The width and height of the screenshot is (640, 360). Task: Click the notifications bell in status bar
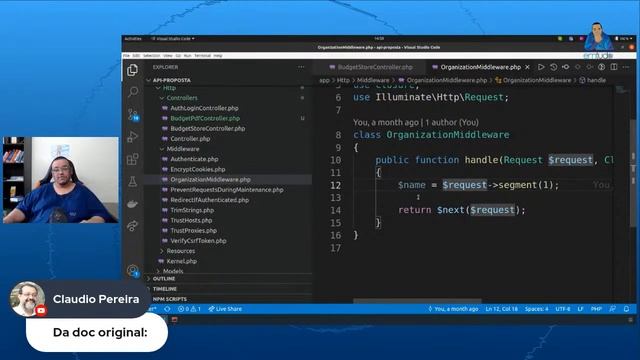tap(626, 309)
